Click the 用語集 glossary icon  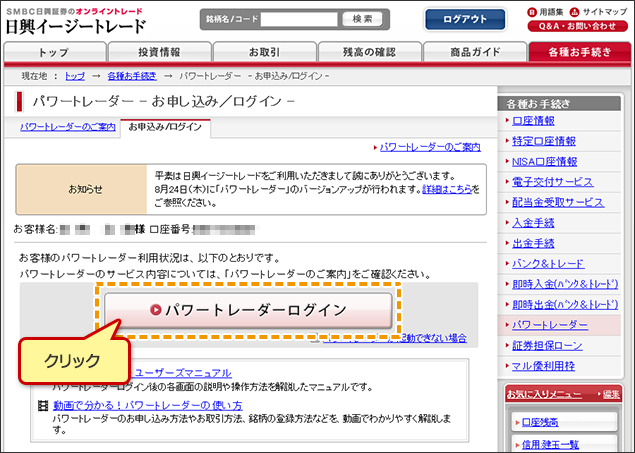coord(530,12)
